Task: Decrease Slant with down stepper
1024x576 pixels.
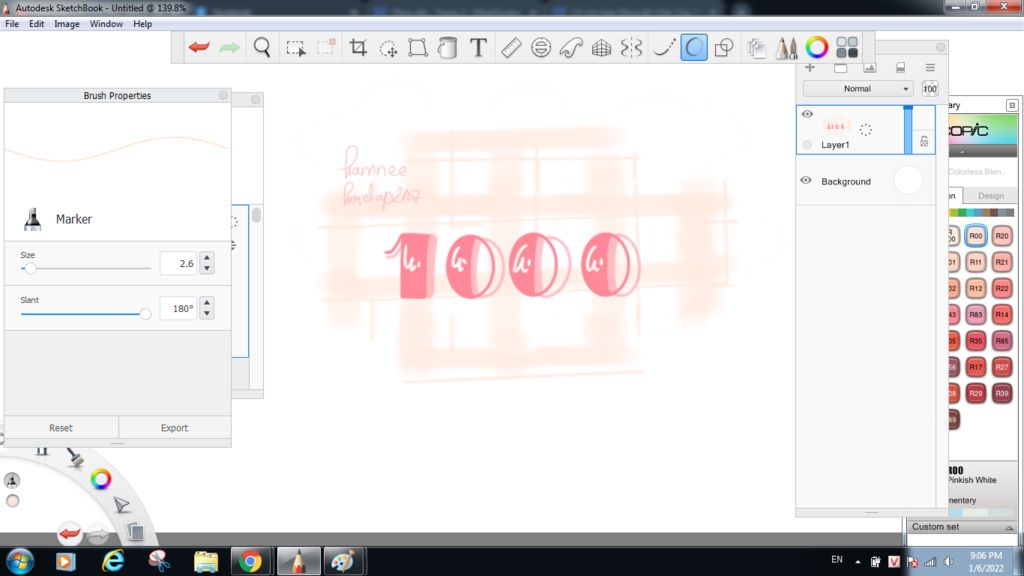Action: [207, 313]
